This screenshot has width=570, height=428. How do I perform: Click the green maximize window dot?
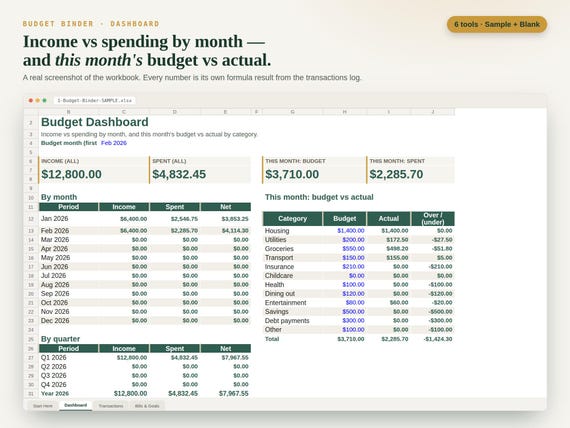click(44, 100)
